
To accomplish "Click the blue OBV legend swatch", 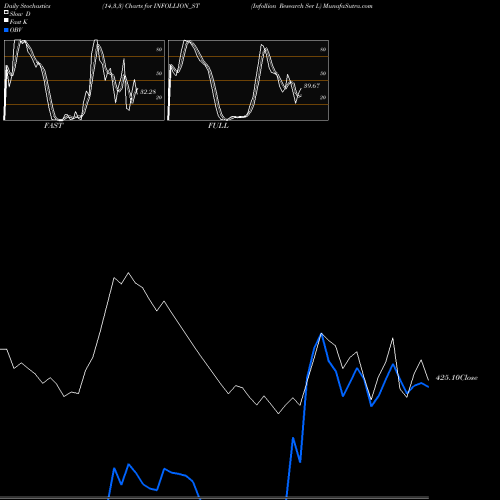I will pyautogui.click(x=6, y=30).
